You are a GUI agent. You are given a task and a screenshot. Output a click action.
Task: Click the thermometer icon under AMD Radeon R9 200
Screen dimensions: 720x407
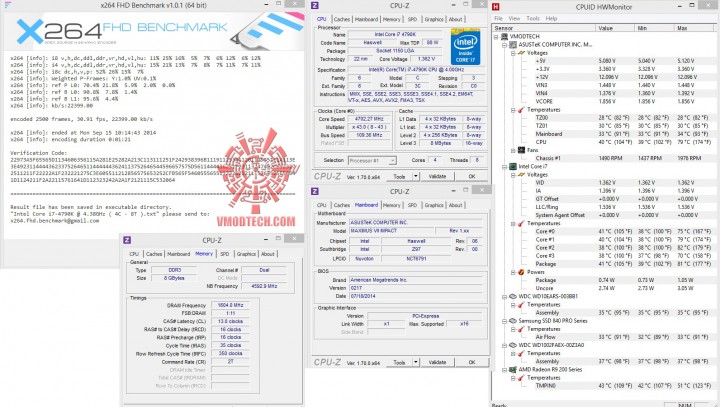pos(521,378)
